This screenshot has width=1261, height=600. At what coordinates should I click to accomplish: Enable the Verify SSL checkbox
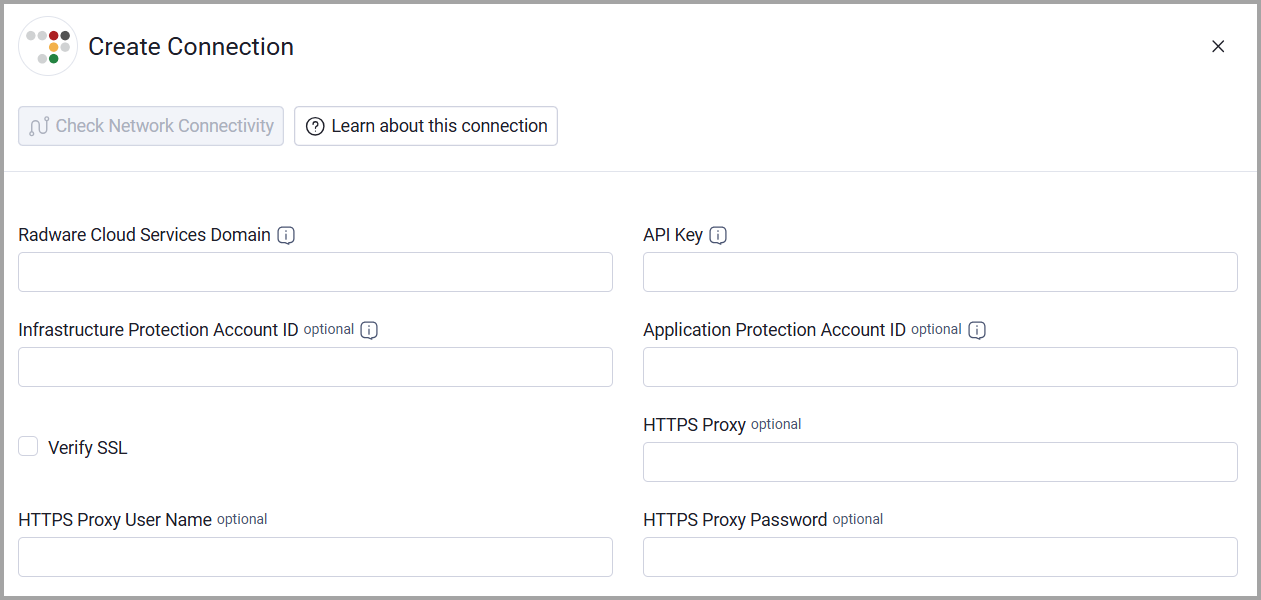[x=28, y=446]
